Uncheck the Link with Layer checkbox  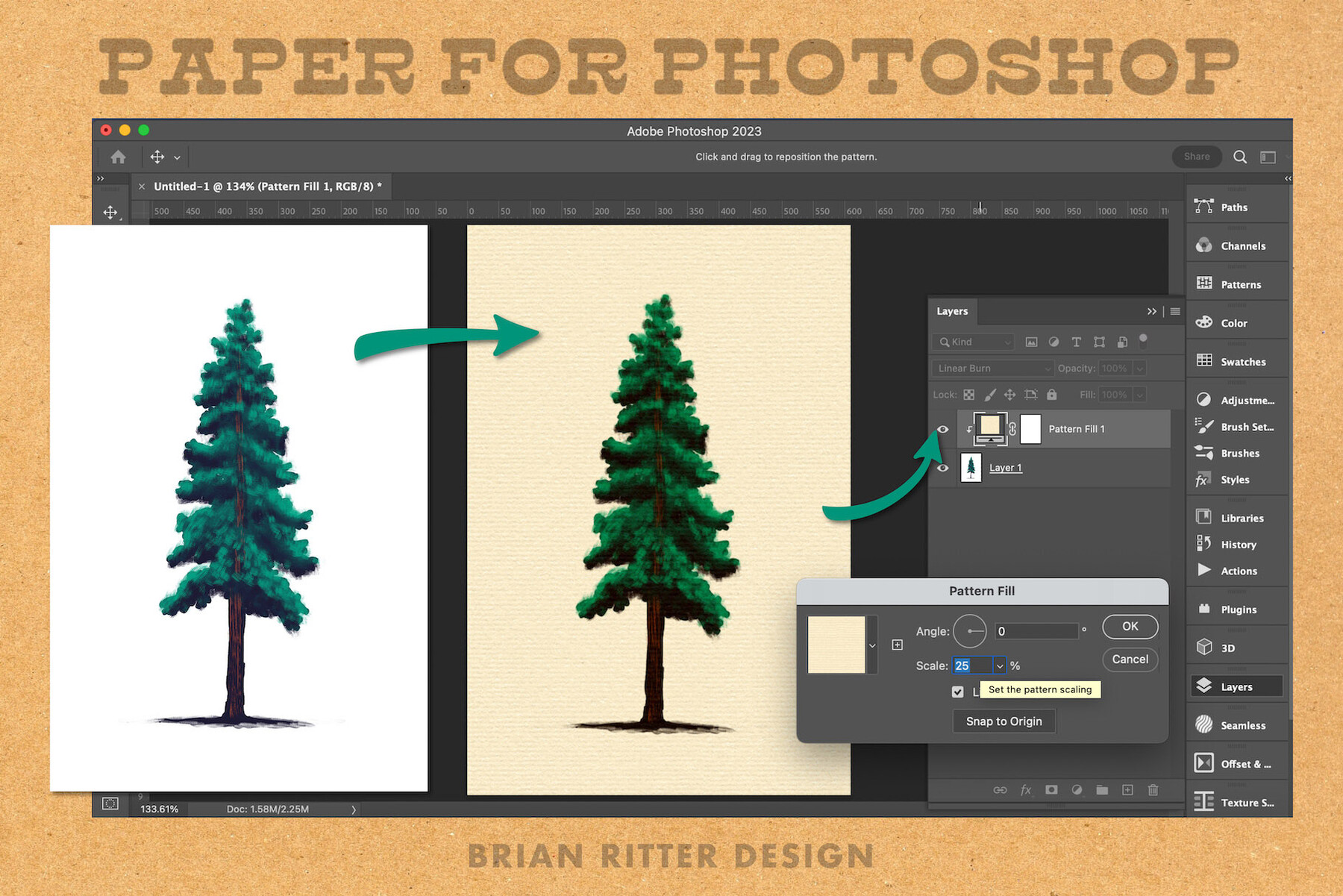(x=957, y=692)
